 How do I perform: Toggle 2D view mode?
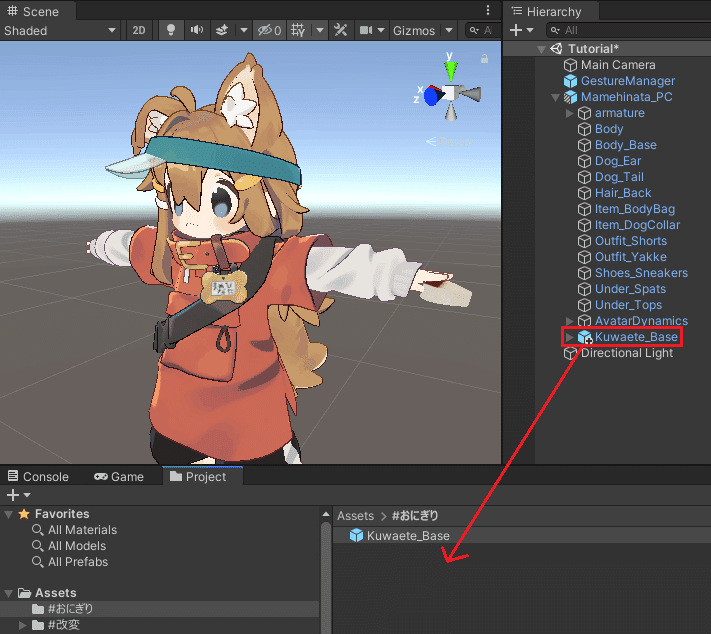click(x=139, y=30)
